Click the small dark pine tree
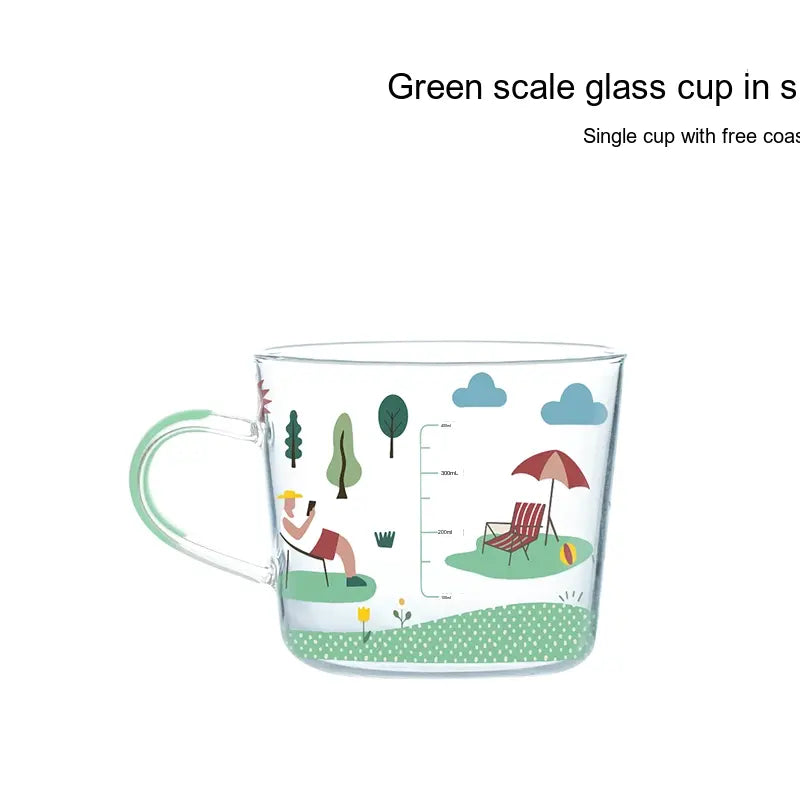This screenshot has height=800, width=800. [x=293, y=439]
